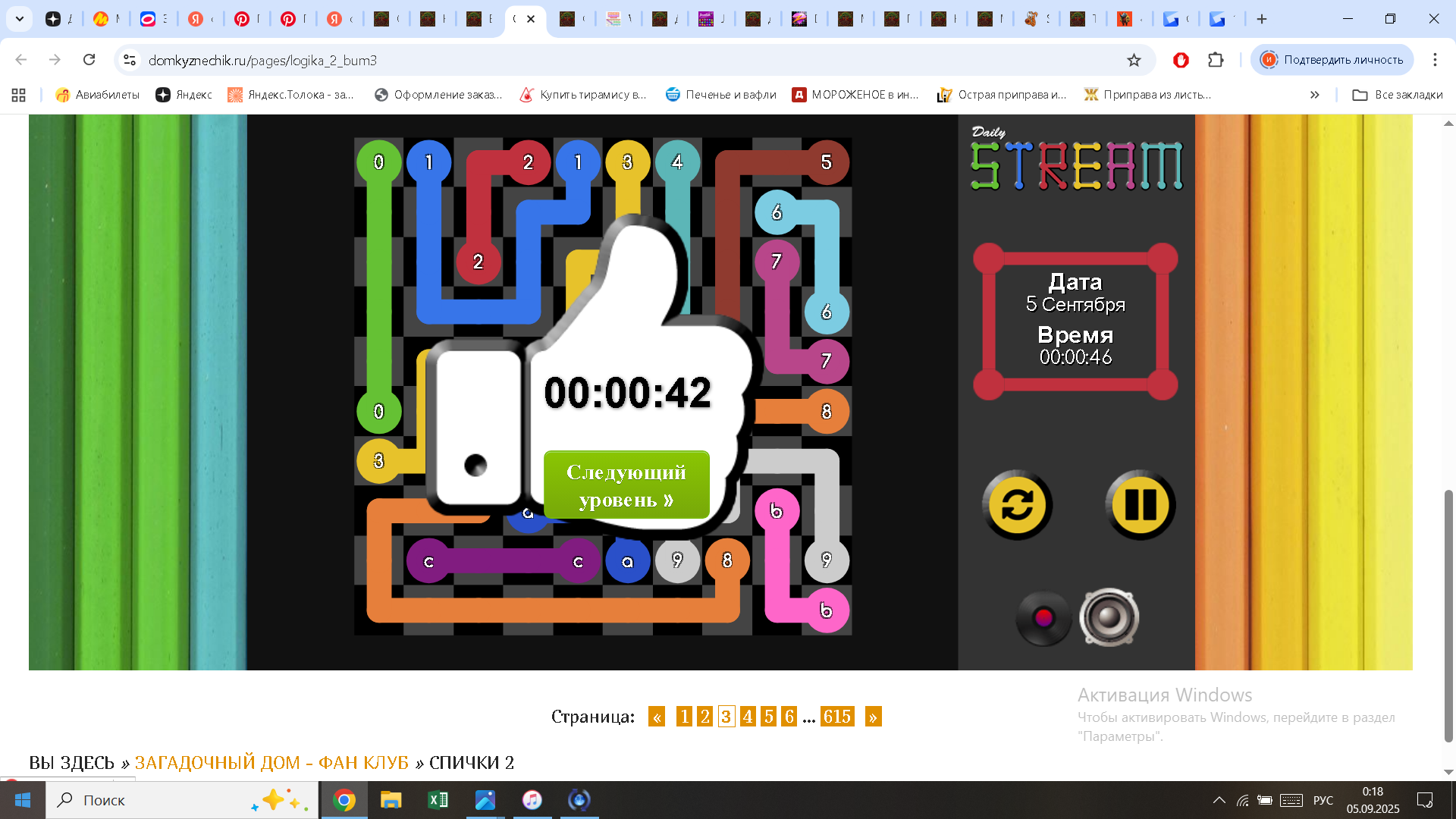Open Chrome three-dot menu
Screen dimensions: 1456x819
(x=1435, y=60)
